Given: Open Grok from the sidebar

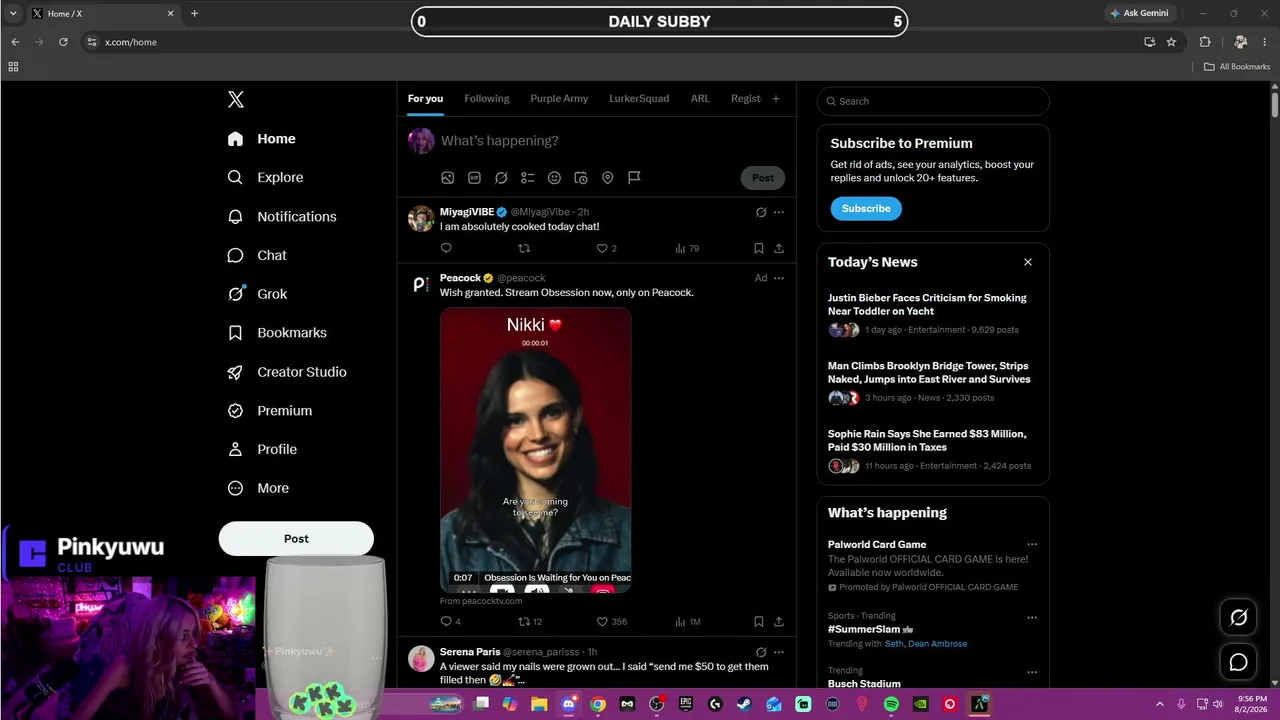Looking at the screenshot, I should coord(257,294).
